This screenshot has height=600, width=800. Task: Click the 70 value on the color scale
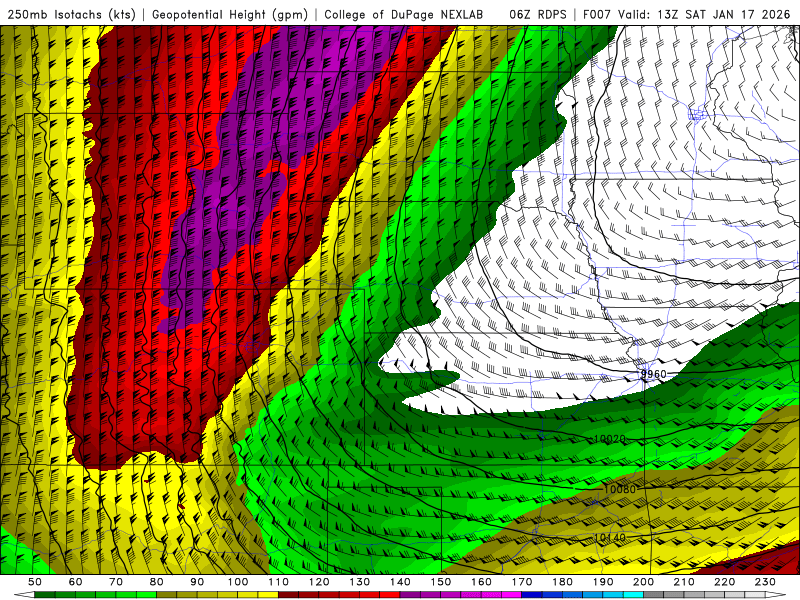tap(116, 582)
